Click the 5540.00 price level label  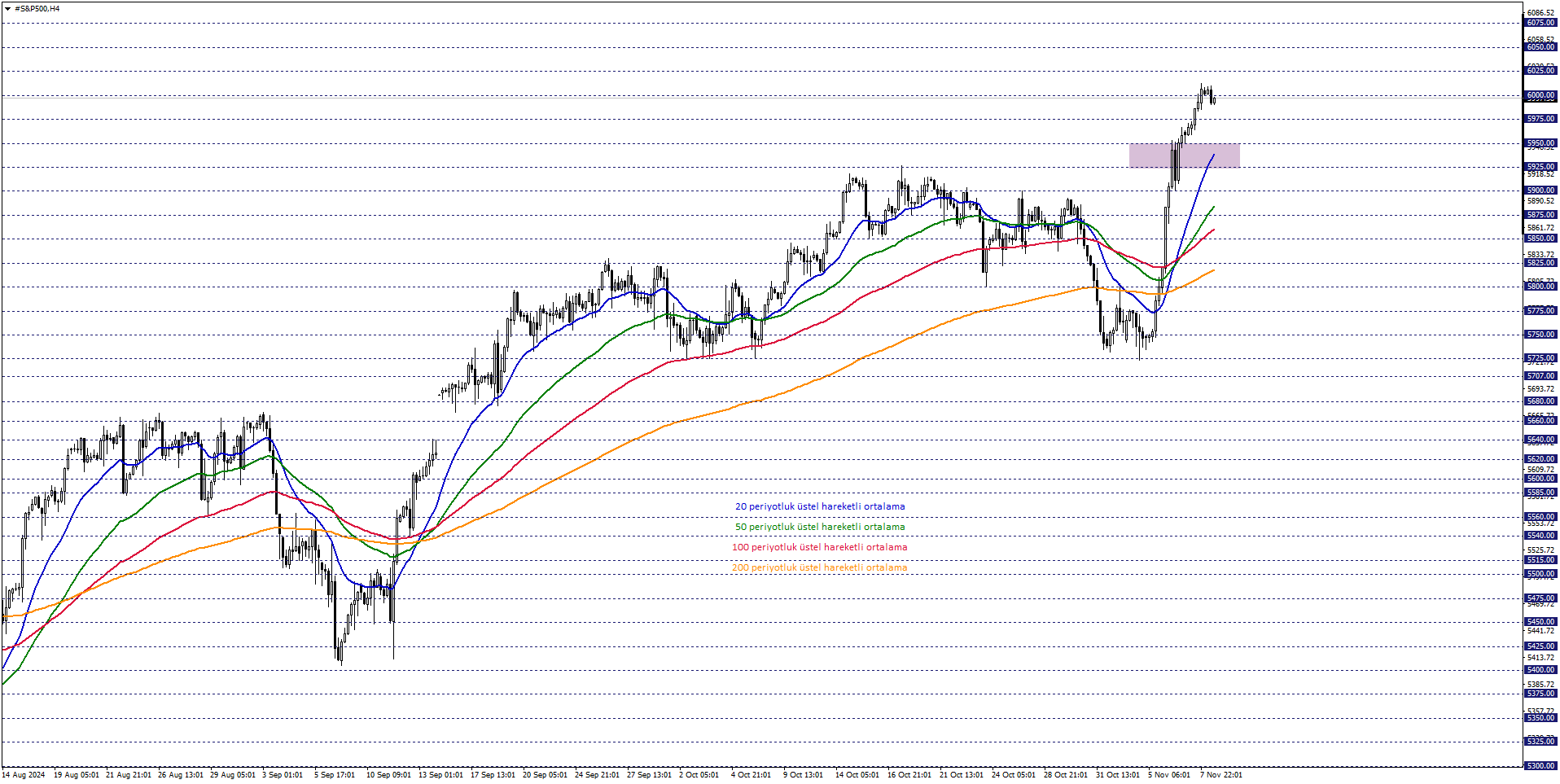pos(1540,536)
